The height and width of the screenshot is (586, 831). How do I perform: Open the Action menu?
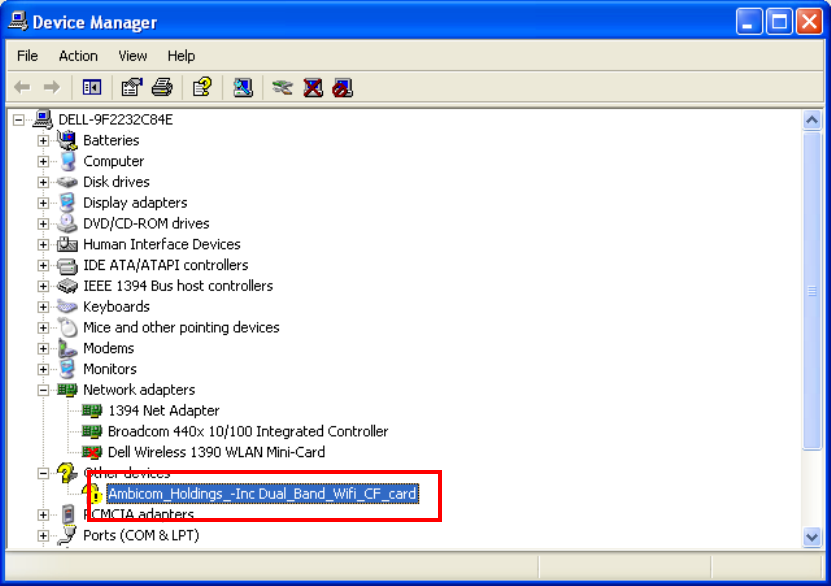78,56
